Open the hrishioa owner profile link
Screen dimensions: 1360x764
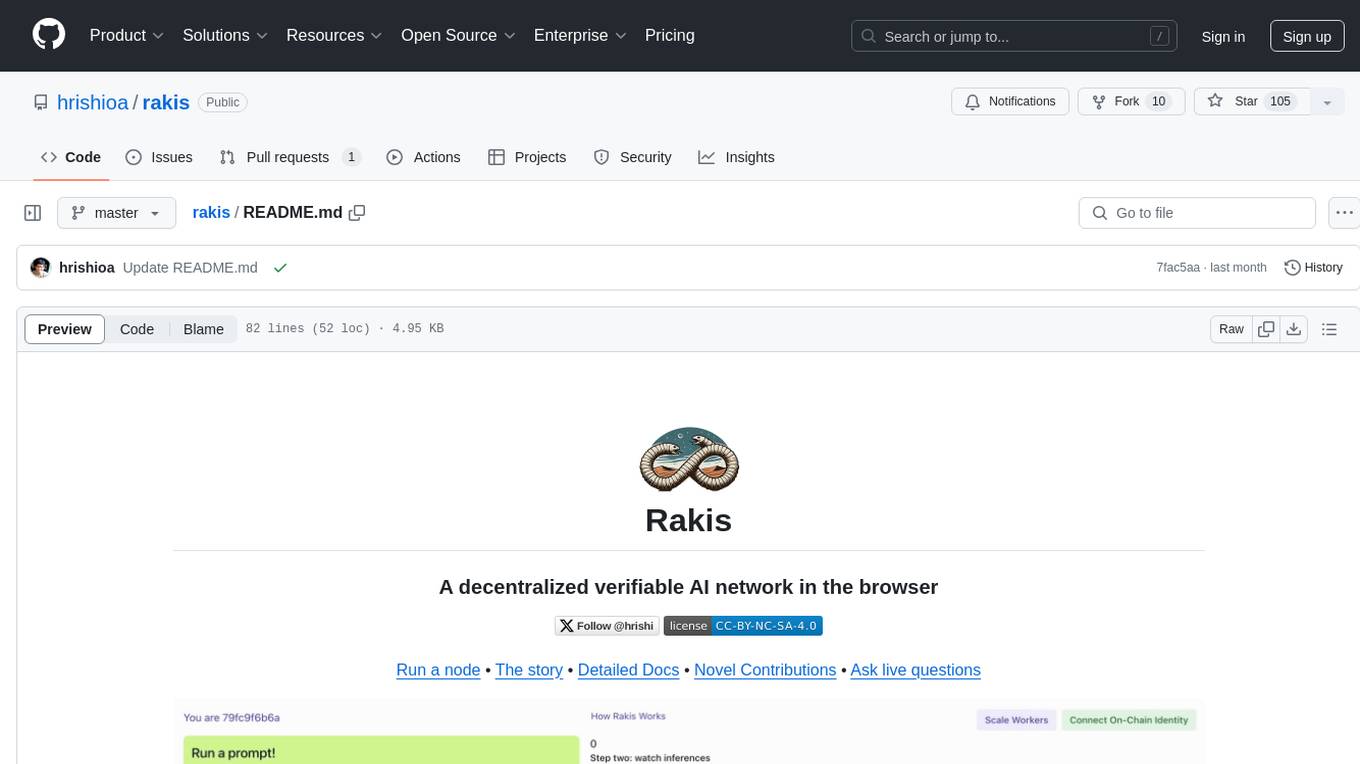(x=93, y=102)
